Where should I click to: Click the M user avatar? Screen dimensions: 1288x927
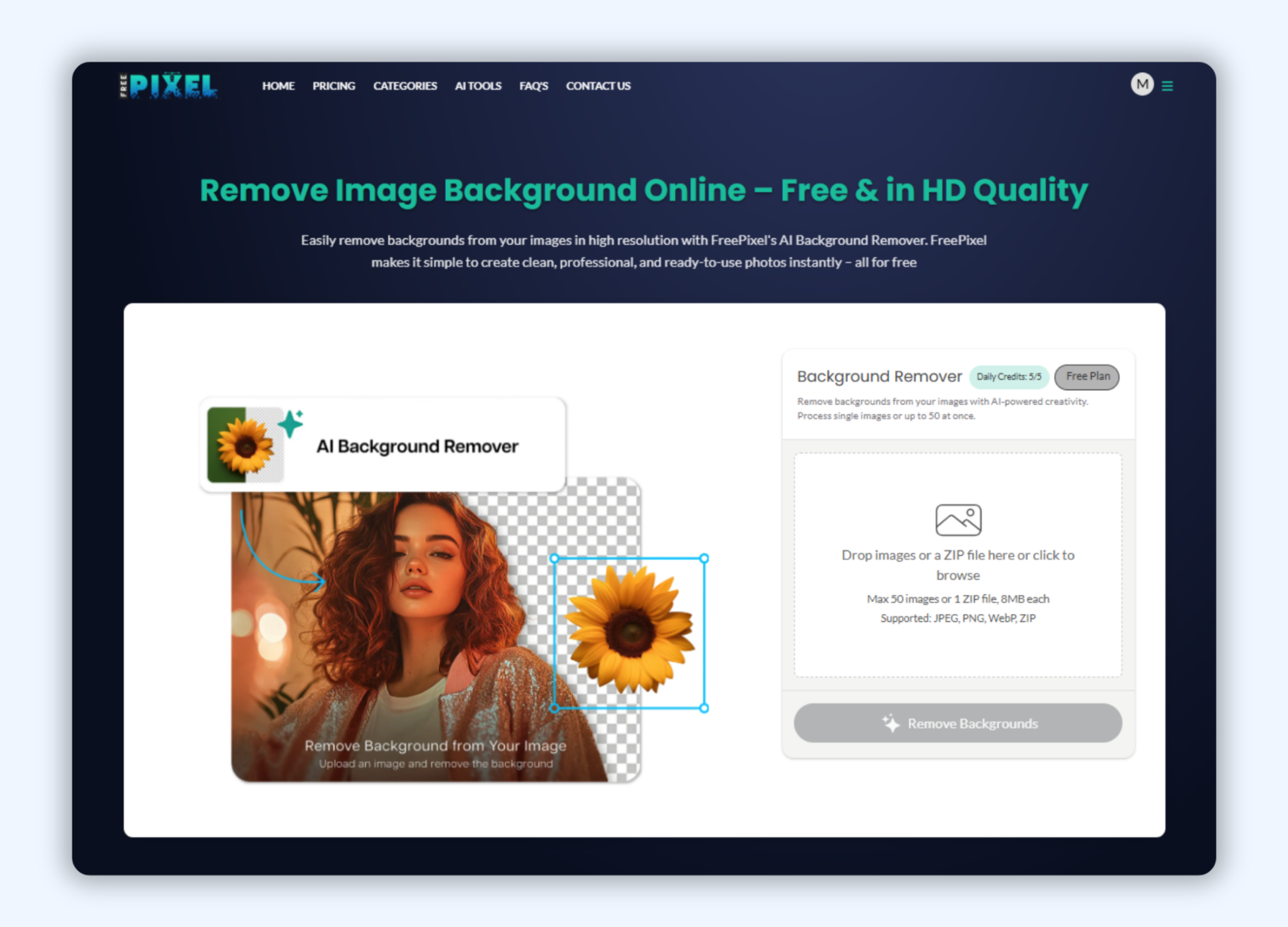(1142, 84)
